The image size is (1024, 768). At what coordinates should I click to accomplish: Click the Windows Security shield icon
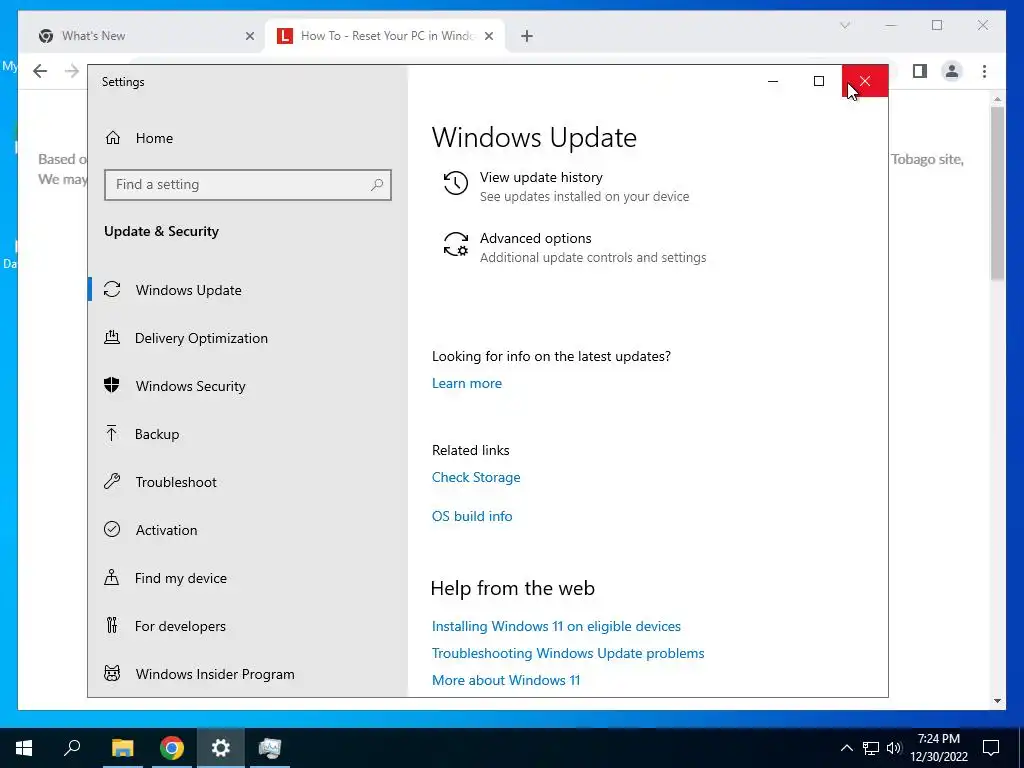coord(112,385)
